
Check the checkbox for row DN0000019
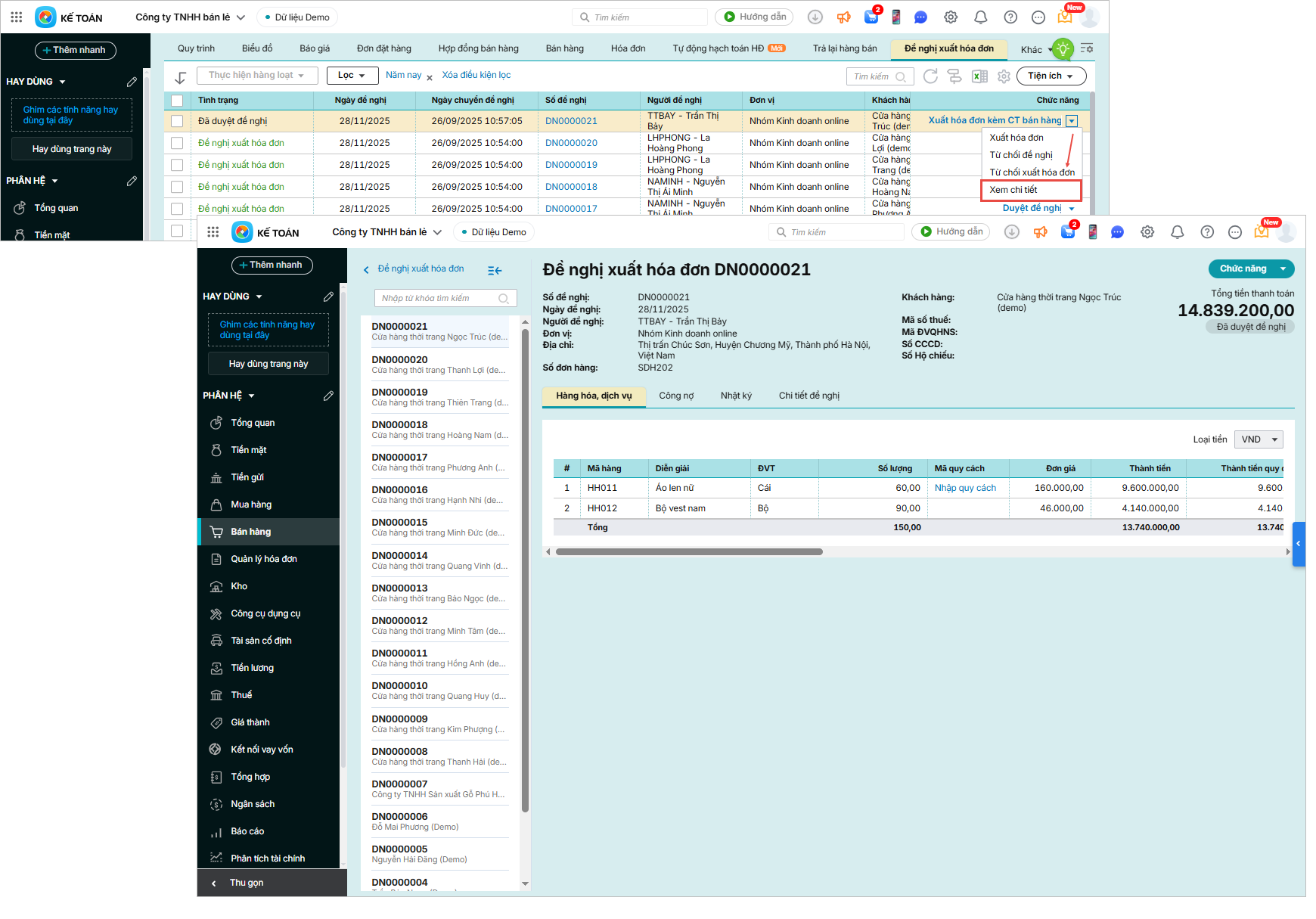click(x=177, y=165)
